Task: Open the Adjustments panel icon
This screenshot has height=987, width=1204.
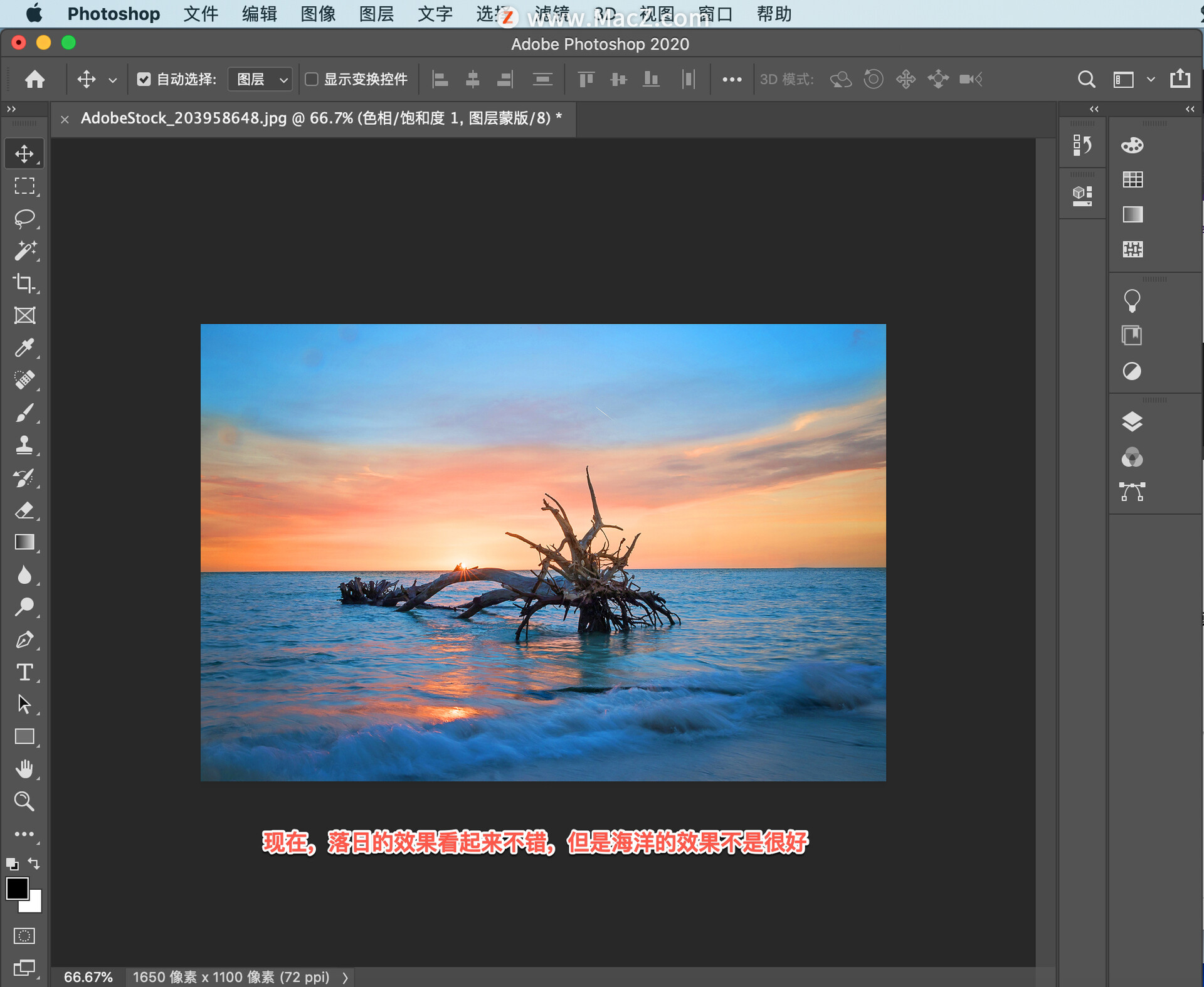Action: 1132,371
